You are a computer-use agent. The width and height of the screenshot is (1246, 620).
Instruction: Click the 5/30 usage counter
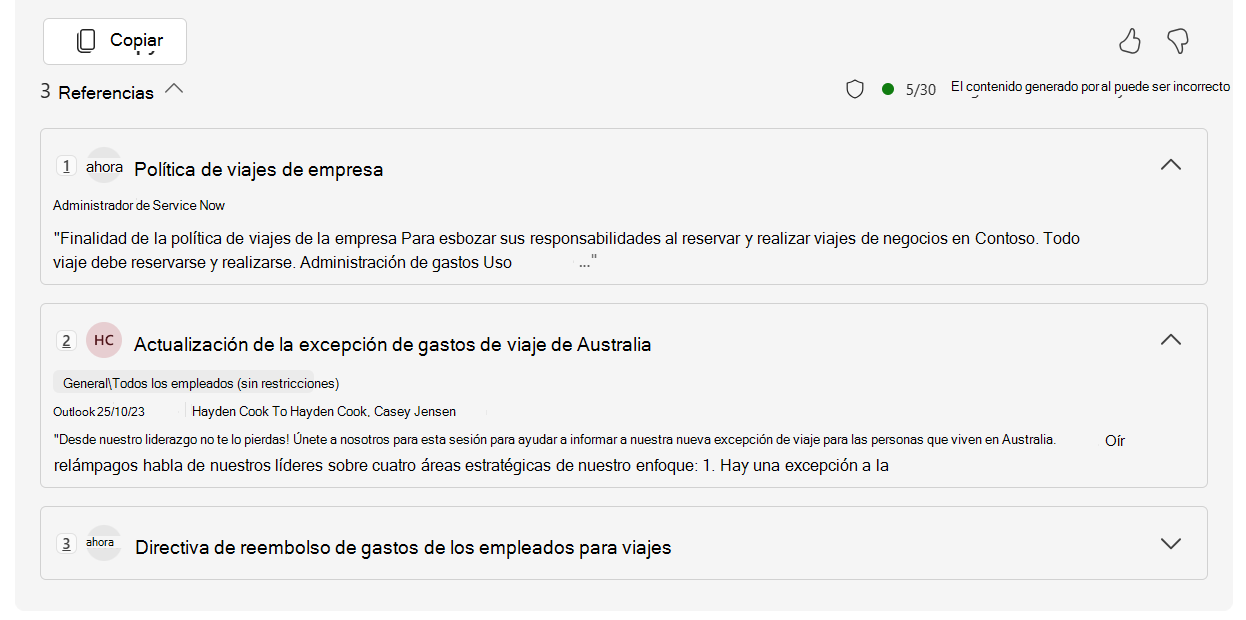click(x=921, y=89)
